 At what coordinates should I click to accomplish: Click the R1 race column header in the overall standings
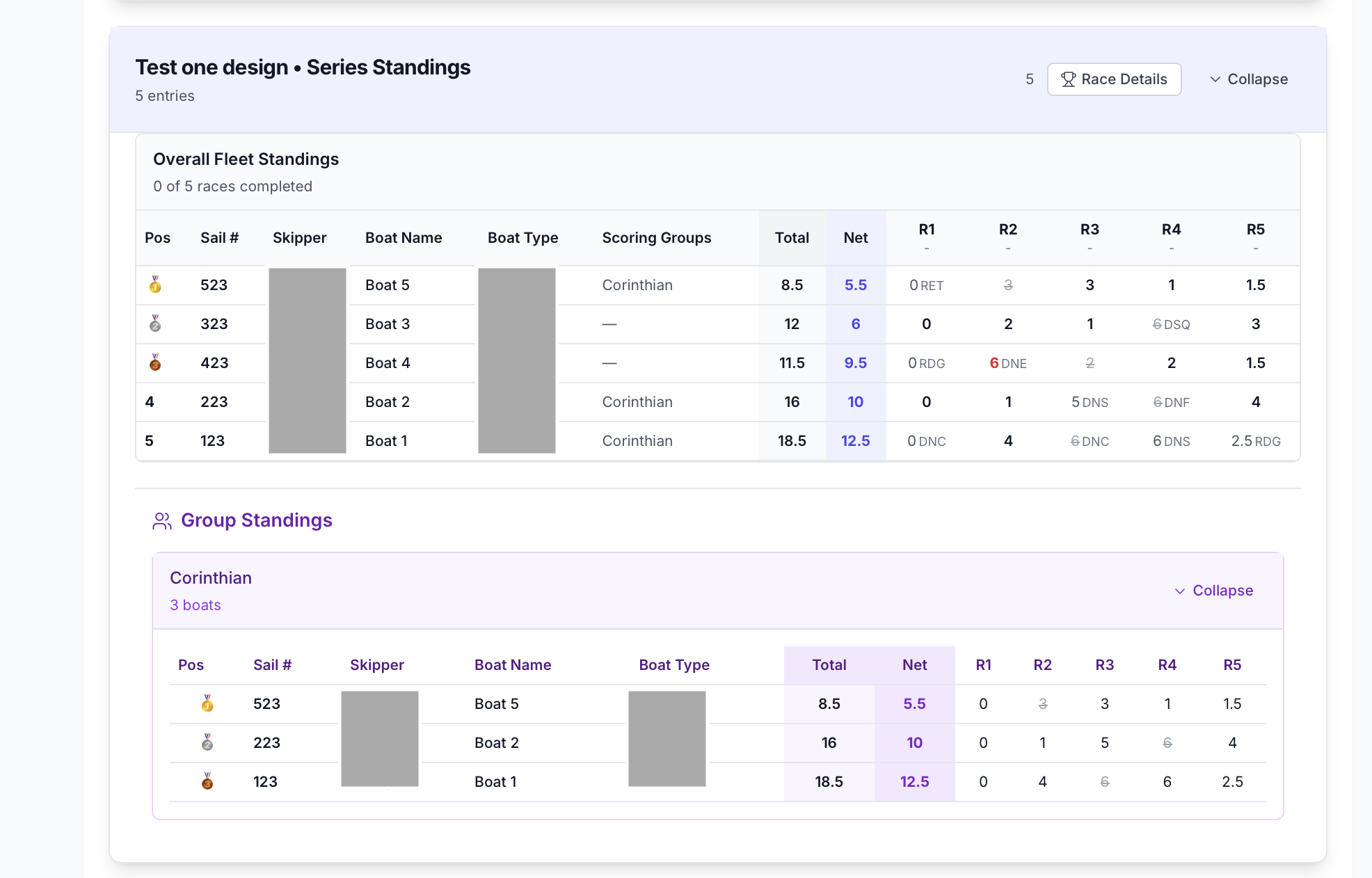(926, 230)
